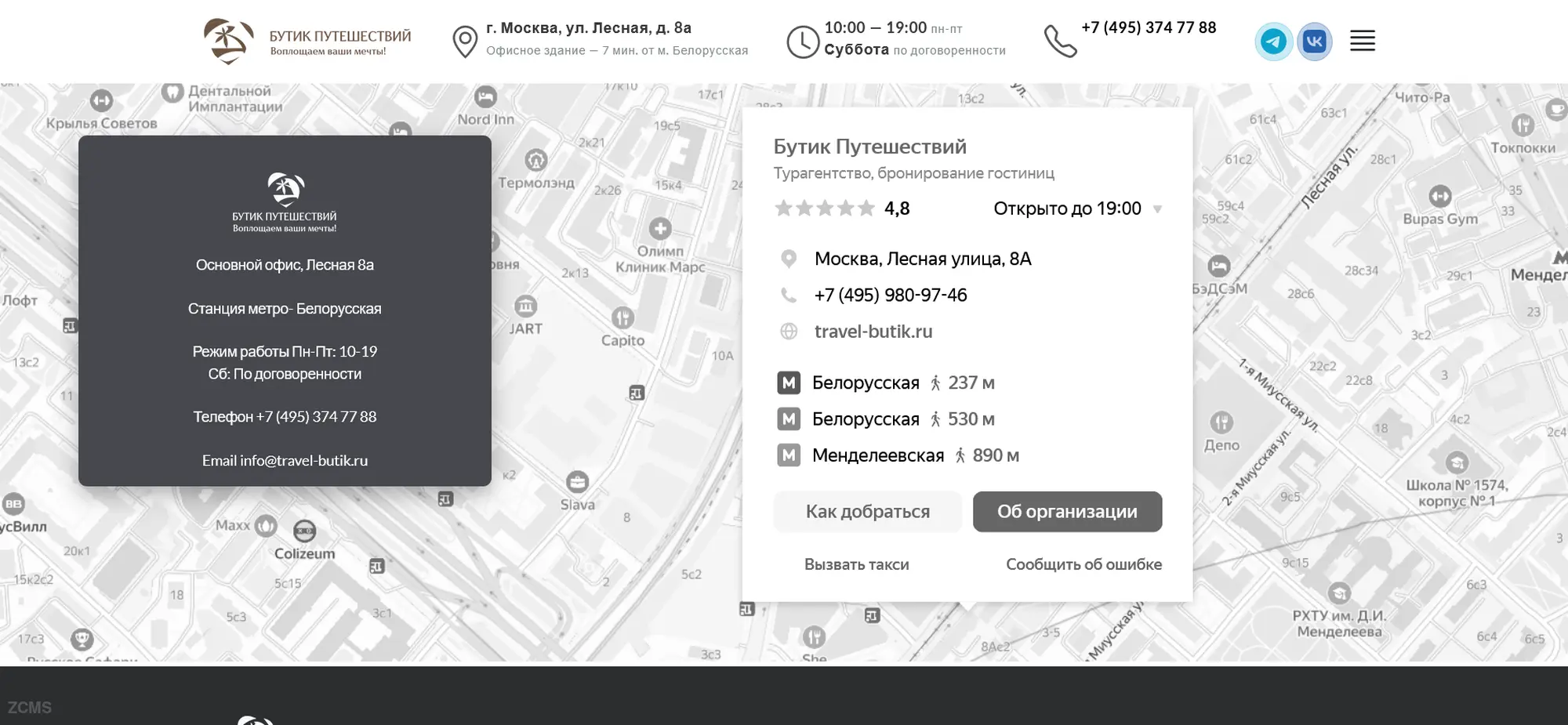Click the header phone +7 (495) 374 77 88
The image size is (1568, 725).
tap(1149, 27)
